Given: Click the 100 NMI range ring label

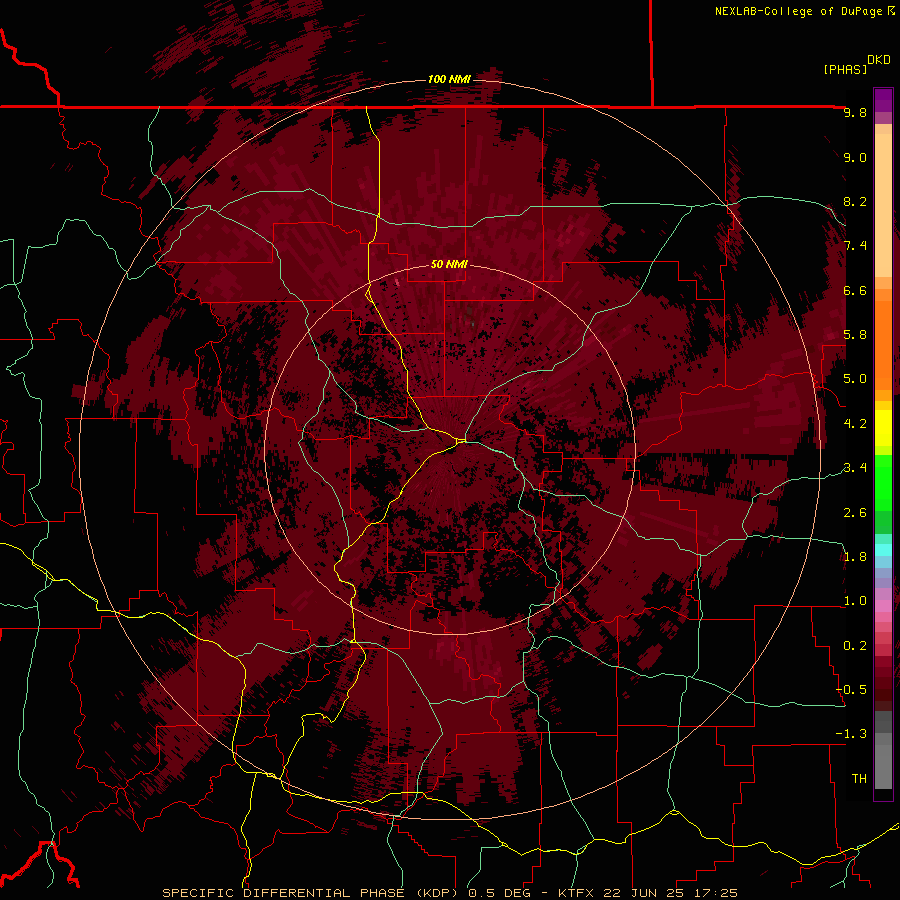Looking at the screenshot, I should coord(449,79).
